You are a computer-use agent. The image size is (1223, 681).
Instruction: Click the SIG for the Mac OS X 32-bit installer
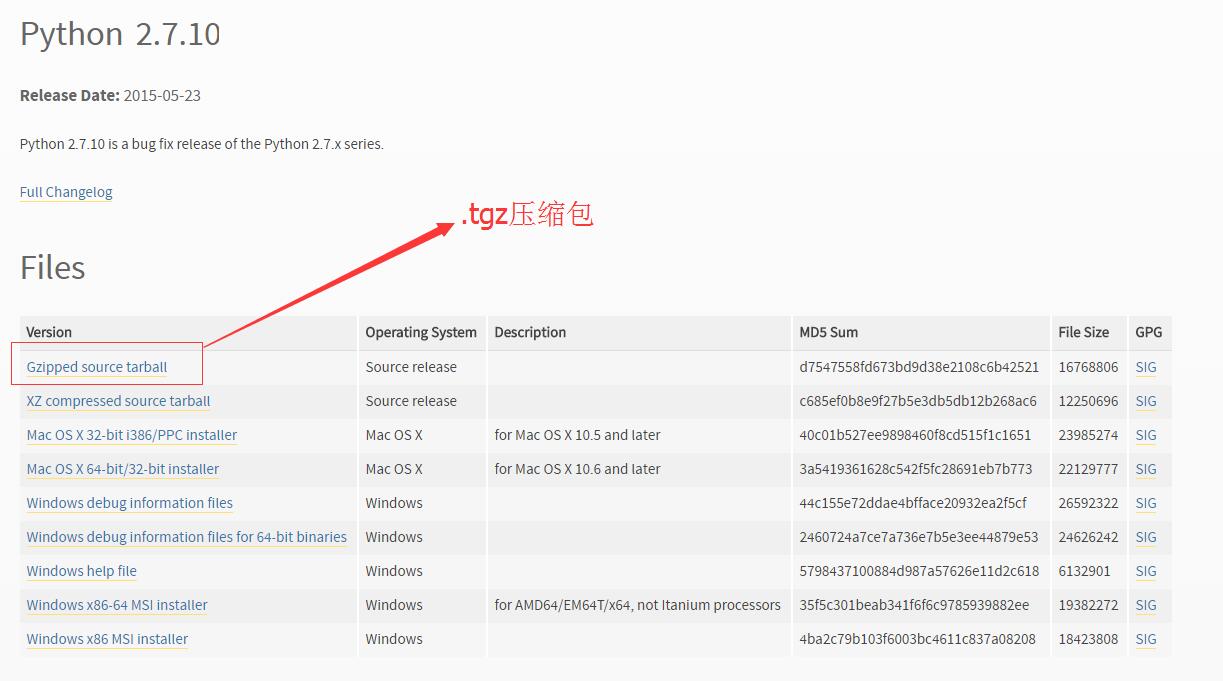point(1145,435)
